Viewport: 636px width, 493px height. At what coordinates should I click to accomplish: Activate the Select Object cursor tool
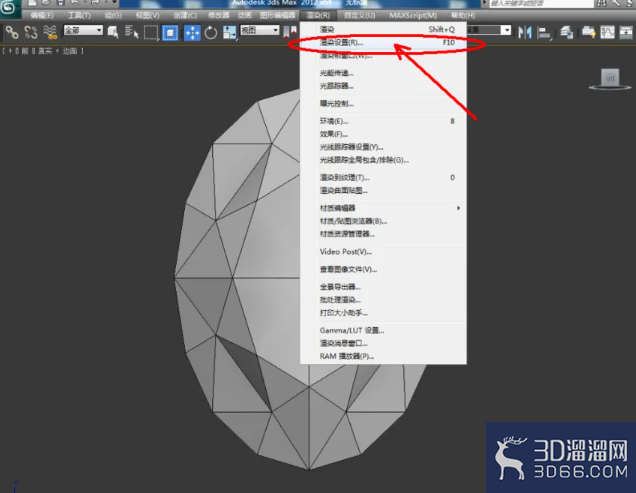(x=113, y=32)
